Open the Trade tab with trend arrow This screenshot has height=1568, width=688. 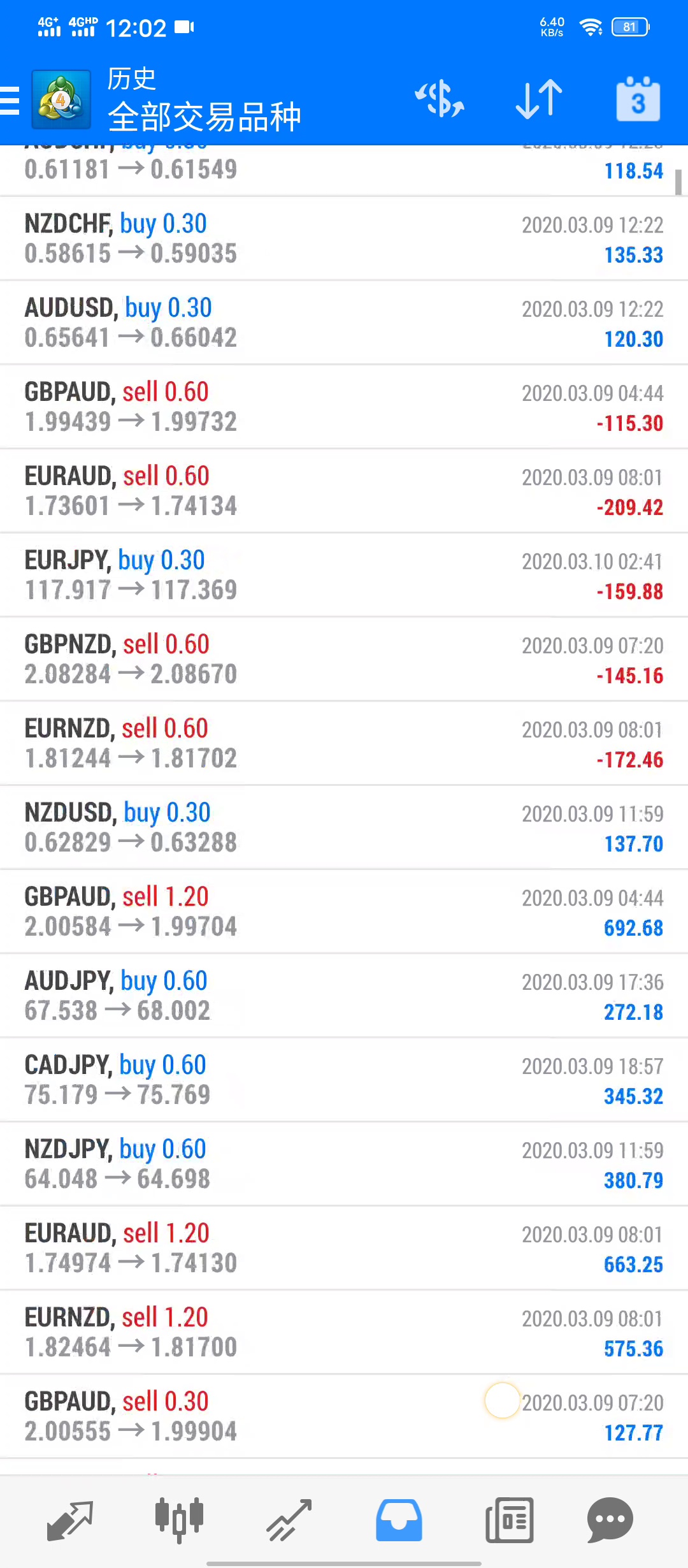(x=289, y=1520)
